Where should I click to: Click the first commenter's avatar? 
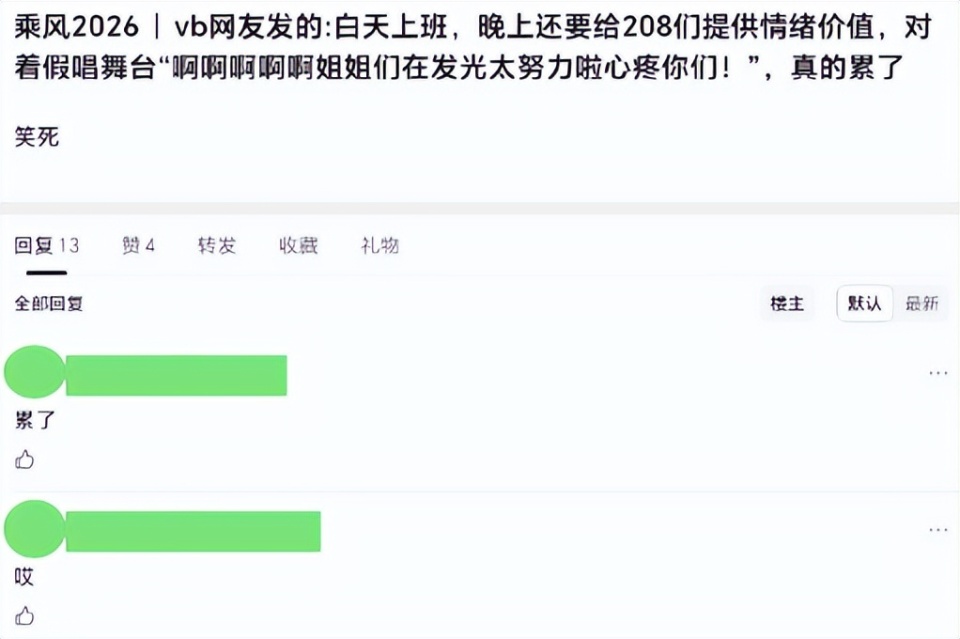[x=33, y=371]
